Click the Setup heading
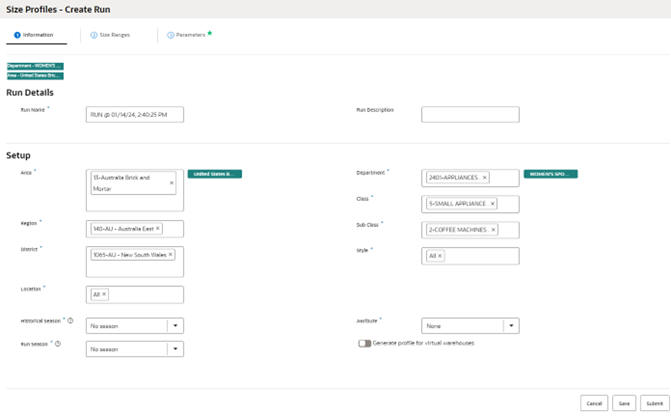Image resolution: width=671 pixels, height=417 pixels. [x=18, y=155]
